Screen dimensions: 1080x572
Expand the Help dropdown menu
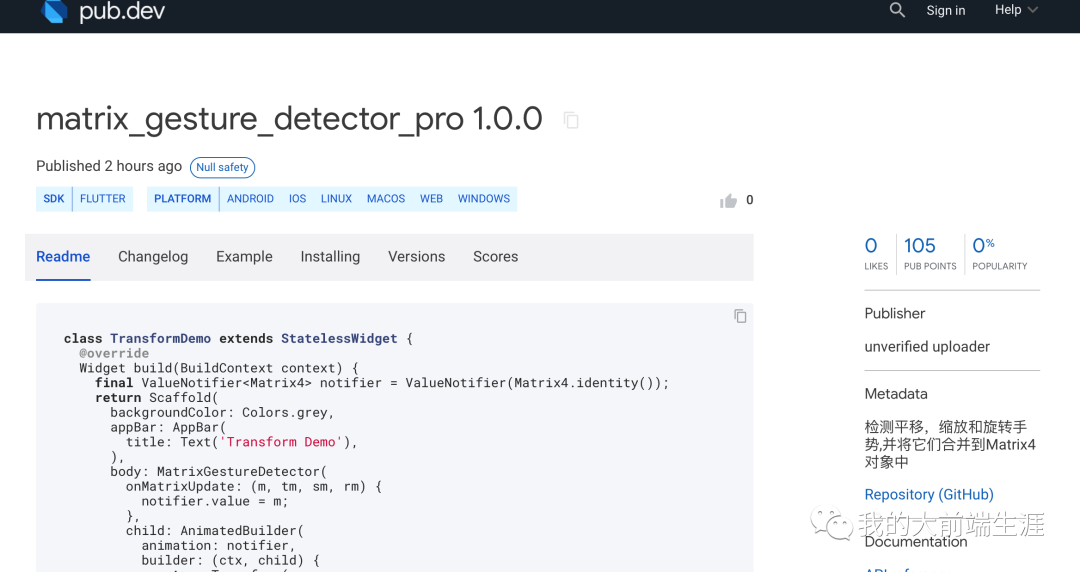click(1016, 10)
